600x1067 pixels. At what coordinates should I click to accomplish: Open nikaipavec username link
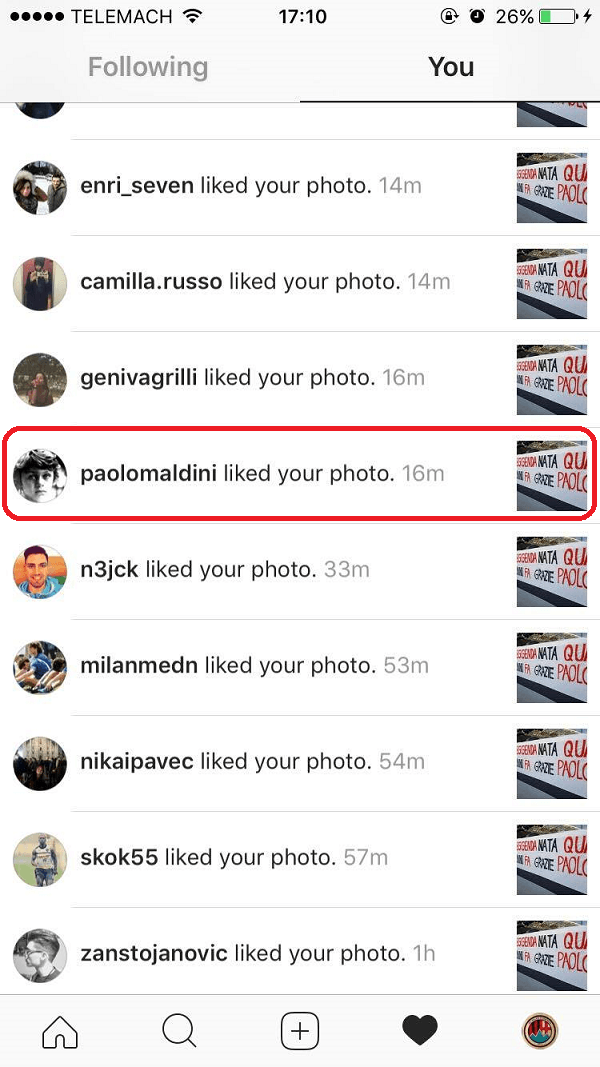coord(137,761)
